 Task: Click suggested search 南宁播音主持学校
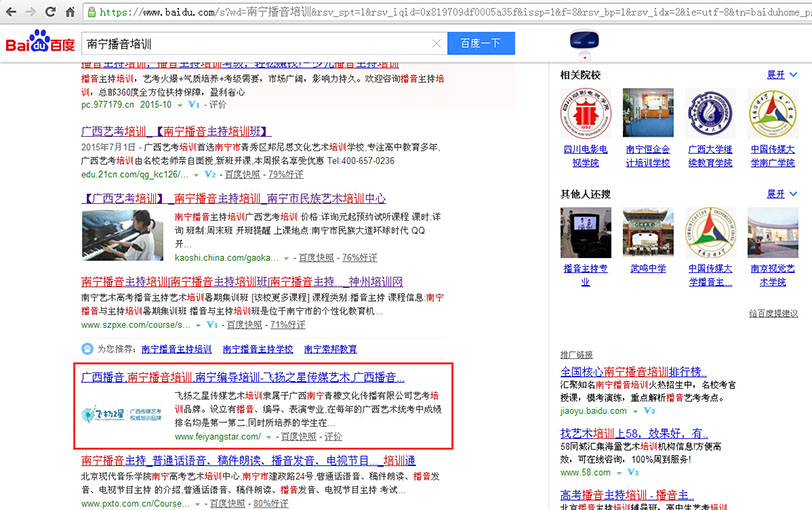[258, 349]
